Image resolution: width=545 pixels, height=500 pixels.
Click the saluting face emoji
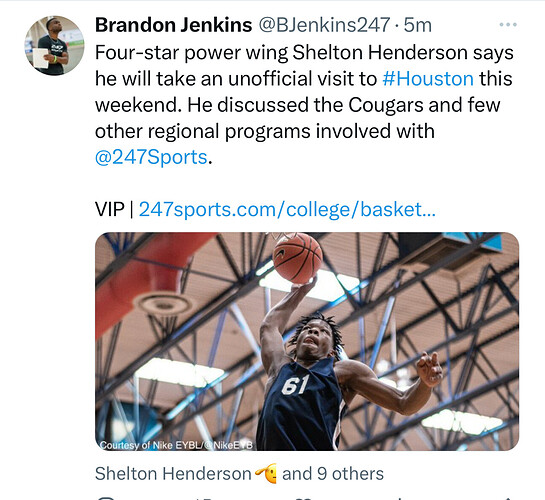point(266,473)
